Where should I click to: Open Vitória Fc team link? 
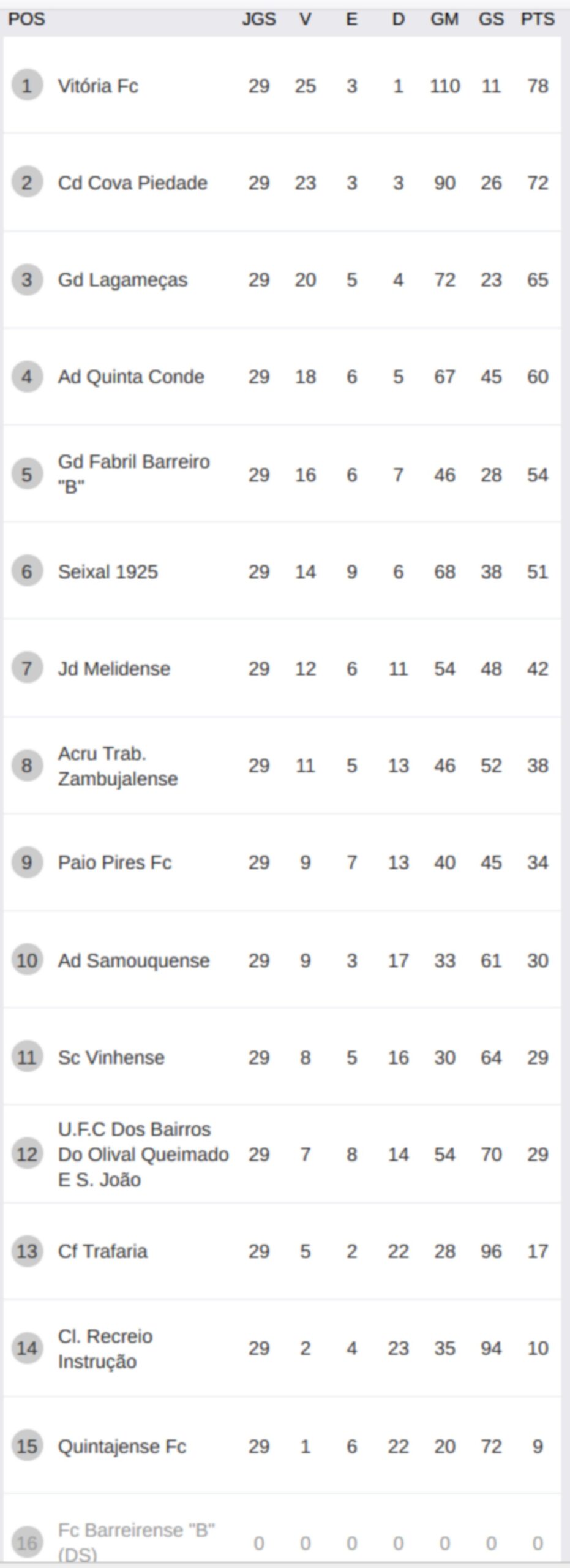tap(98, 86)
